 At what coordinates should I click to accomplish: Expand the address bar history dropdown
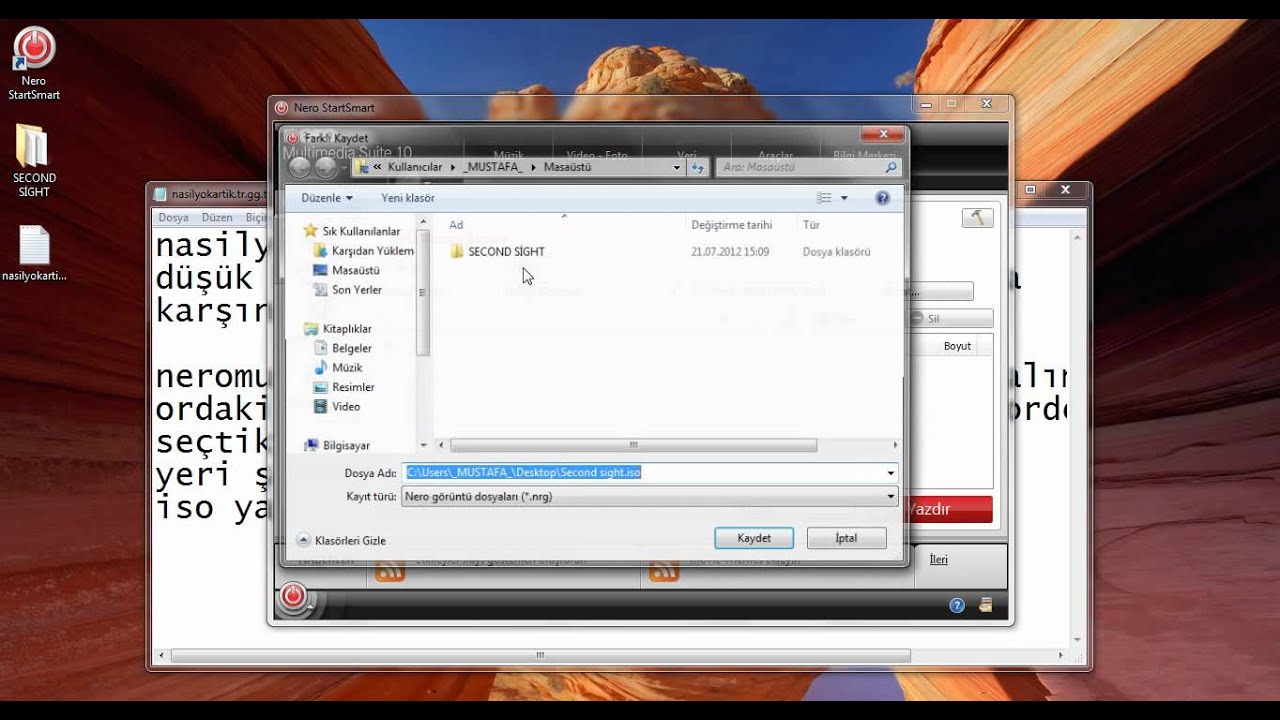(677, 167)
